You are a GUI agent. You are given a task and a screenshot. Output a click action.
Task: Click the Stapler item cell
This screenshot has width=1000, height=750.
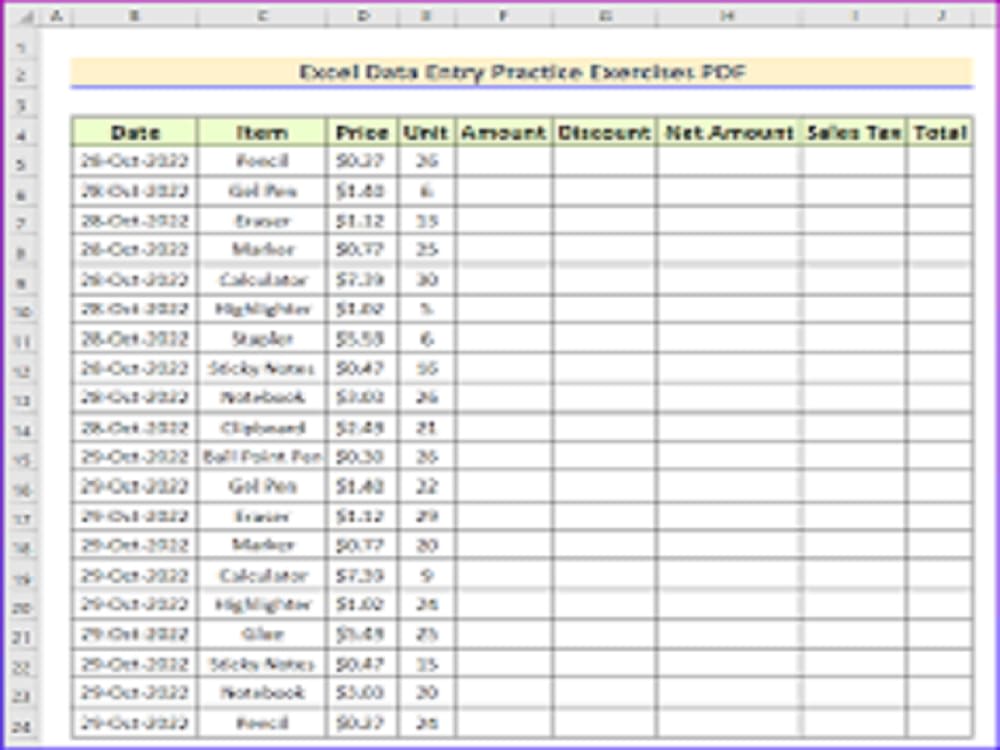point(262,339)
